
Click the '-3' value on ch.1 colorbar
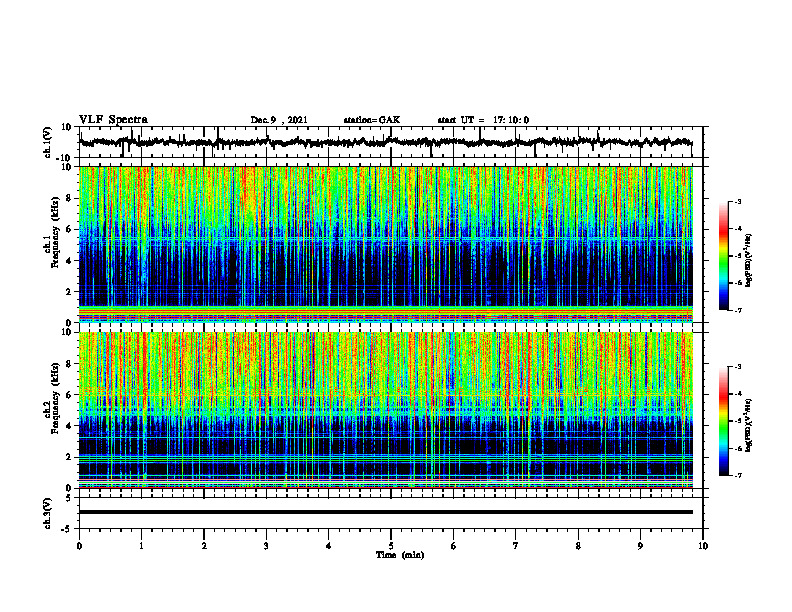[x=738, y=202]
